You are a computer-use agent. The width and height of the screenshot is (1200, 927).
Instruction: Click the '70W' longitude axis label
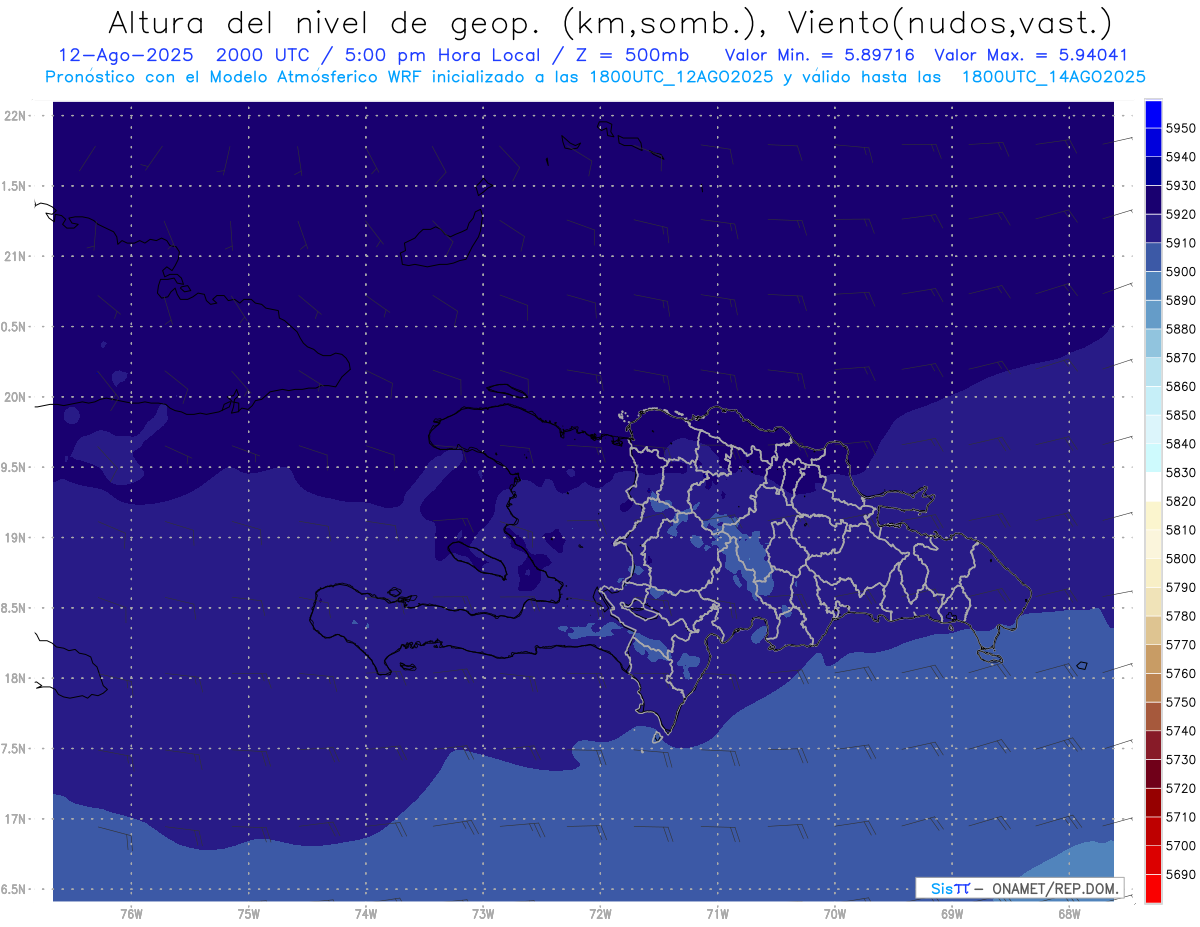[x=834, y=913]
